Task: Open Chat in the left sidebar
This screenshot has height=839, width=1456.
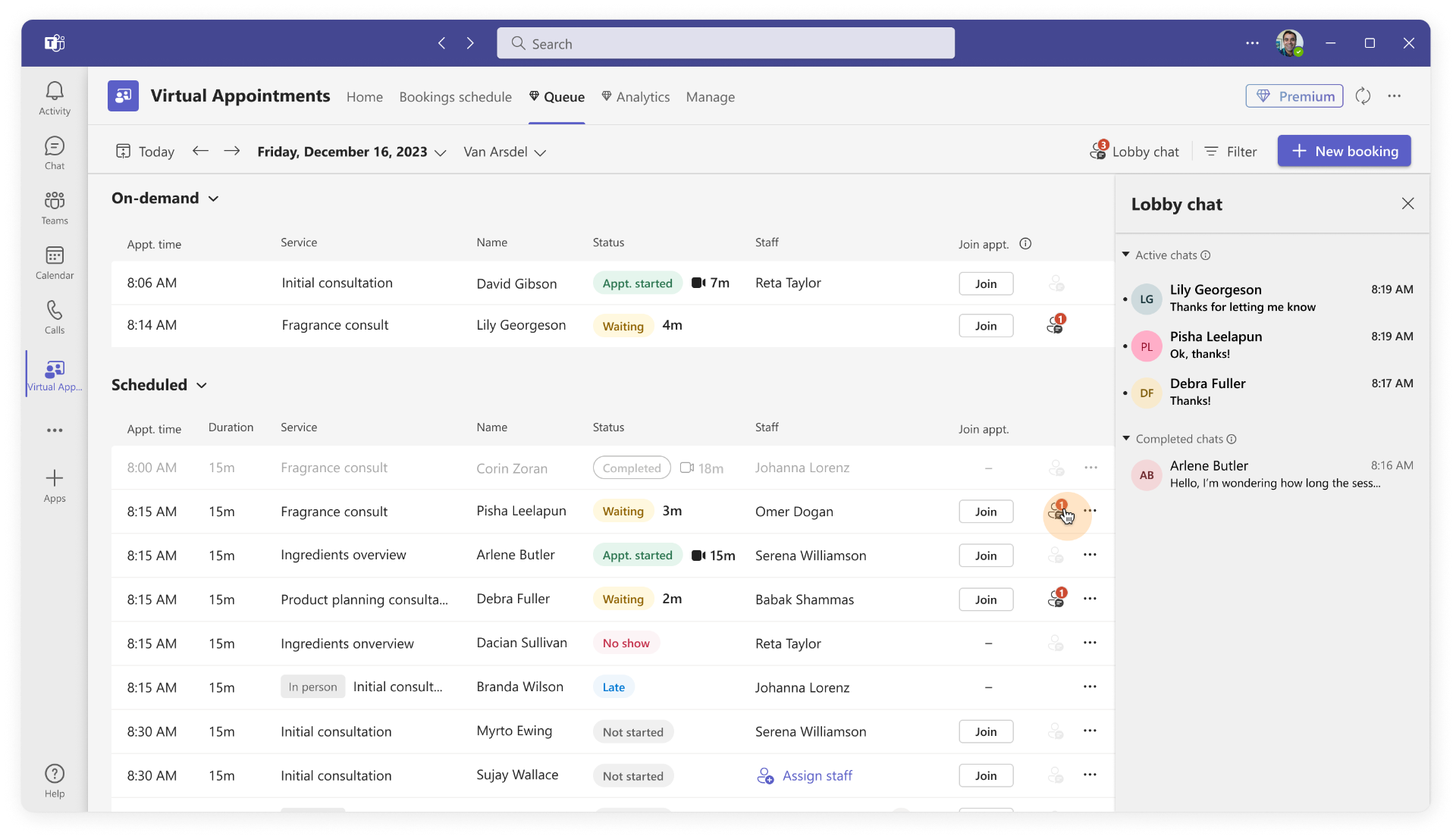Action: tap(55, 153)
